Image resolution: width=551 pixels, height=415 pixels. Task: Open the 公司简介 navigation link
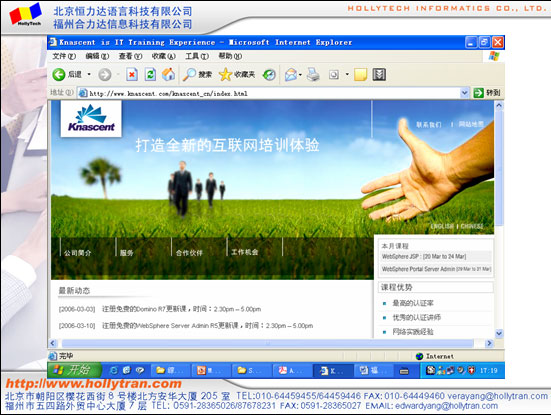click(x=77, y=253)
